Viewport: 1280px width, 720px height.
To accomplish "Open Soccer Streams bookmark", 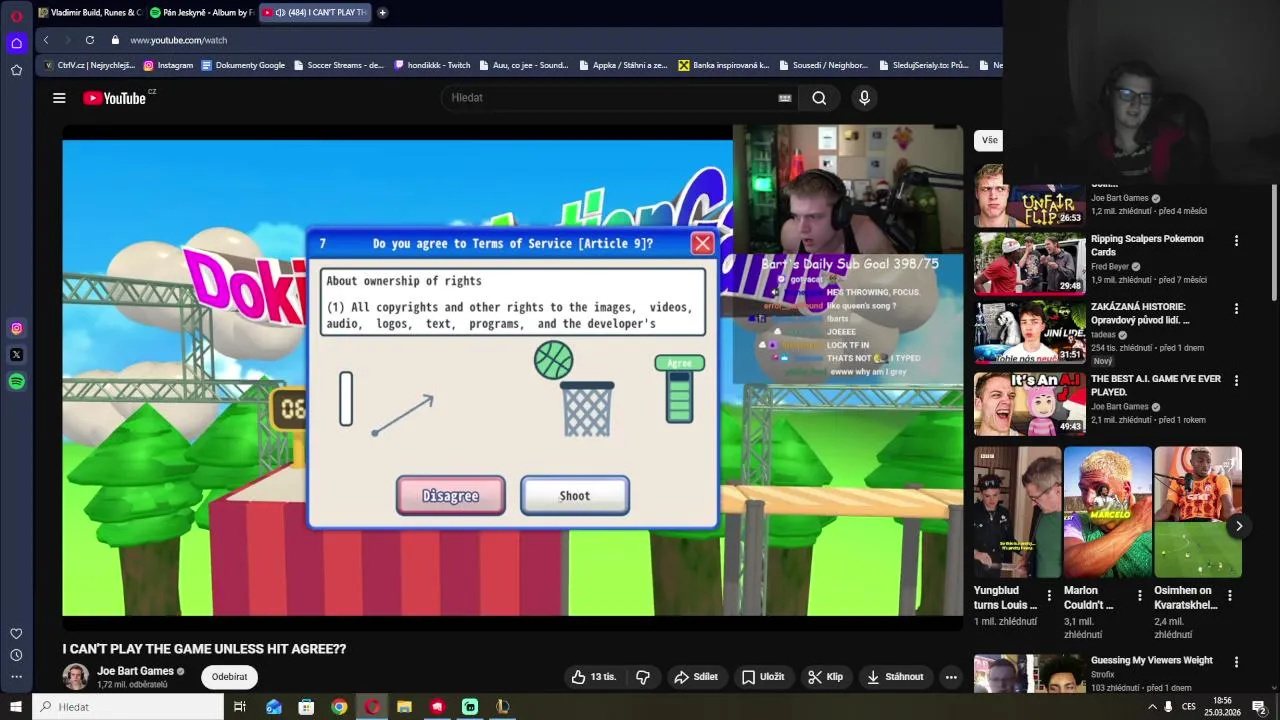I will click(338, 65).
